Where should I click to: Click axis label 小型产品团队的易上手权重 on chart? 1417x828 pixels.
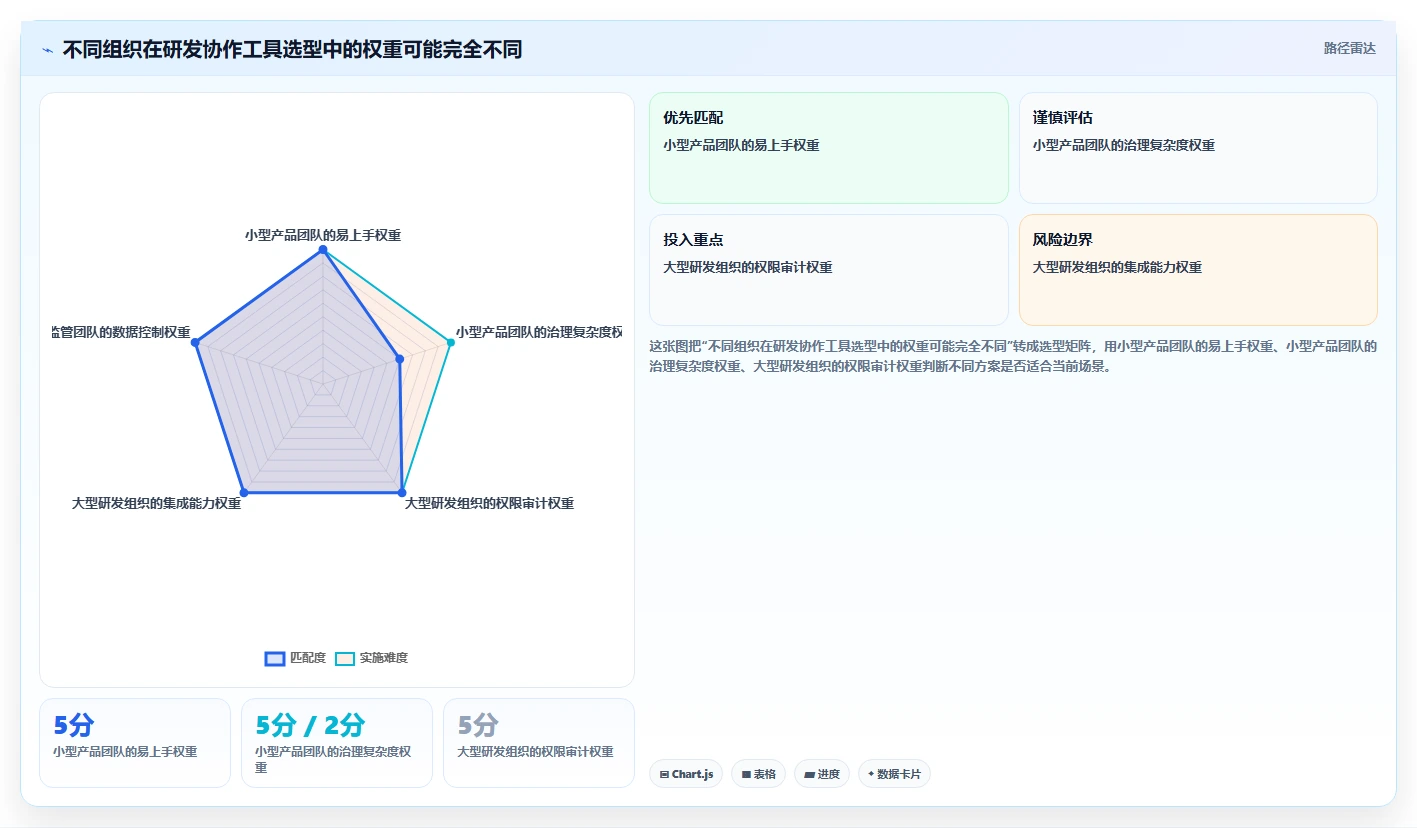click(322, 235)
